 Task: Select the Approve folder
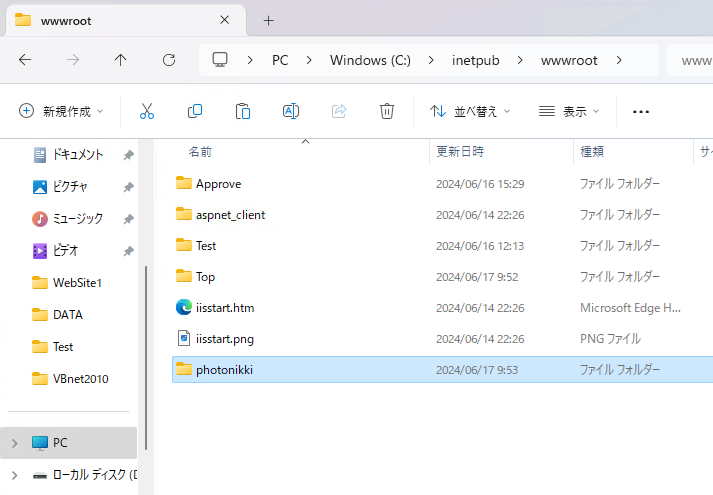pos(218,183)
